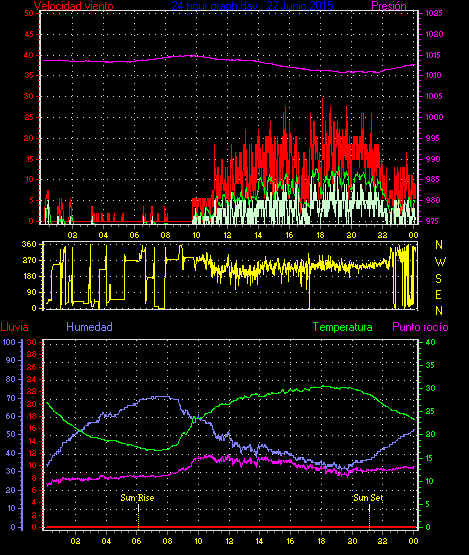The image size is (469, 555).
Task: Click the S compass direction label
Action: 439,279
